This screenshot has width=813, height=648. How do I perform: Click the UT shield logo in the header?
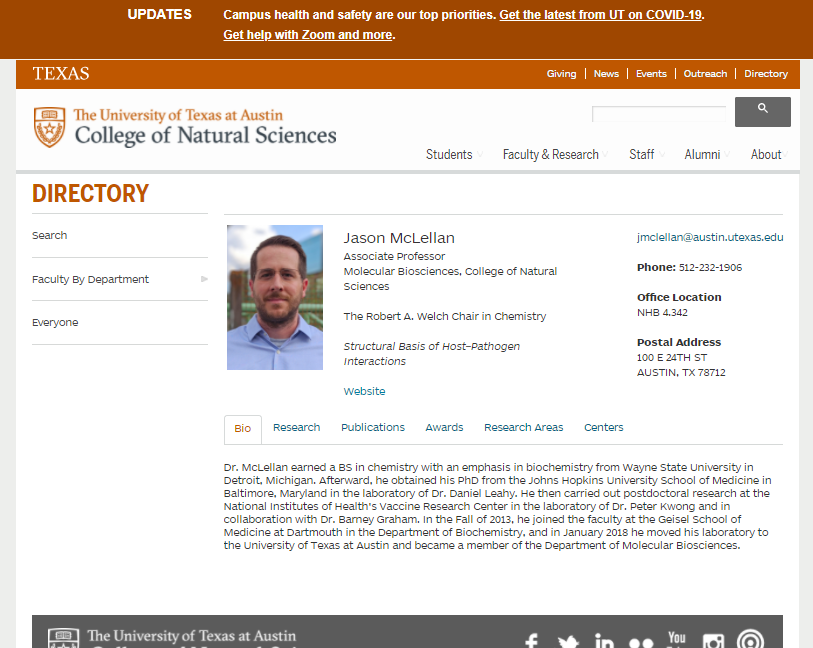tap(49, 127)
